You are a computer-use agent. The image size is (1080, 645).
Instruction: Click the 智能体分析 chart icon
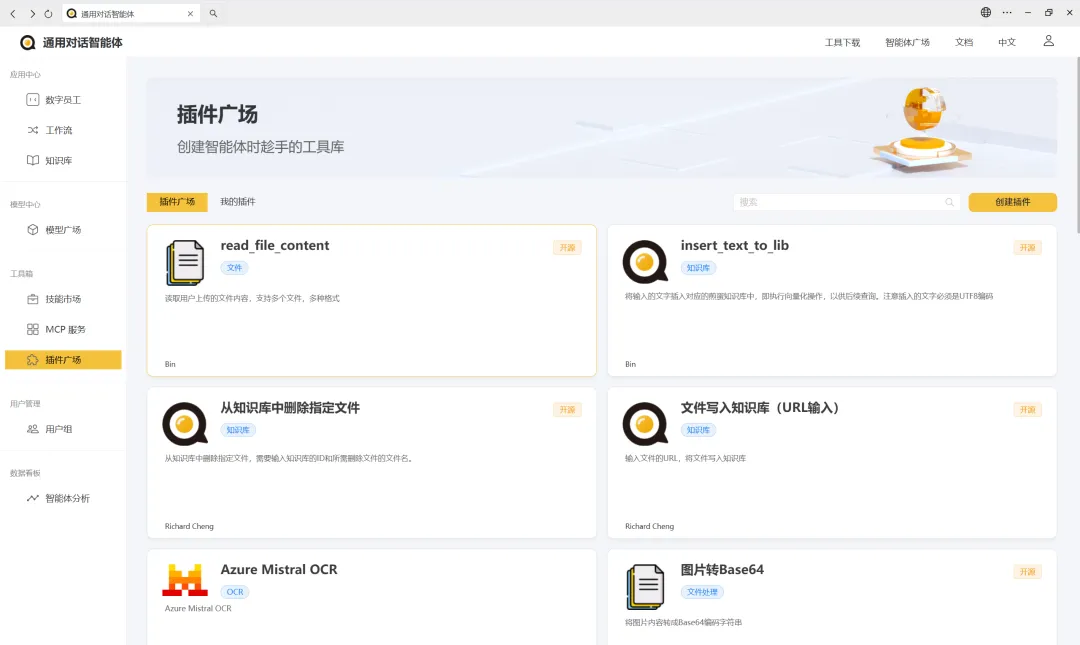pyautogui.click(x=32, y=498)
